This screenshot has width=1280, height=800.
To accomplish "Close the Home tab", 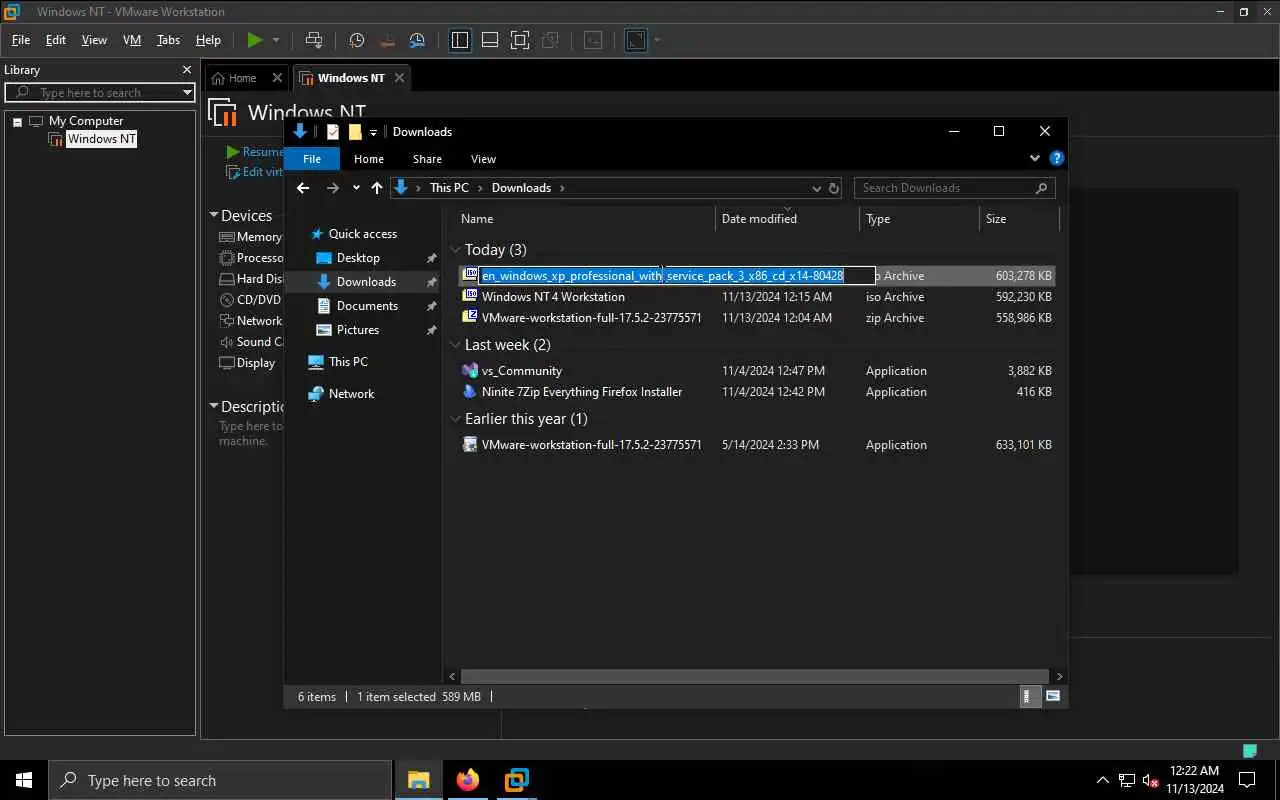I will tap(277, 78).
